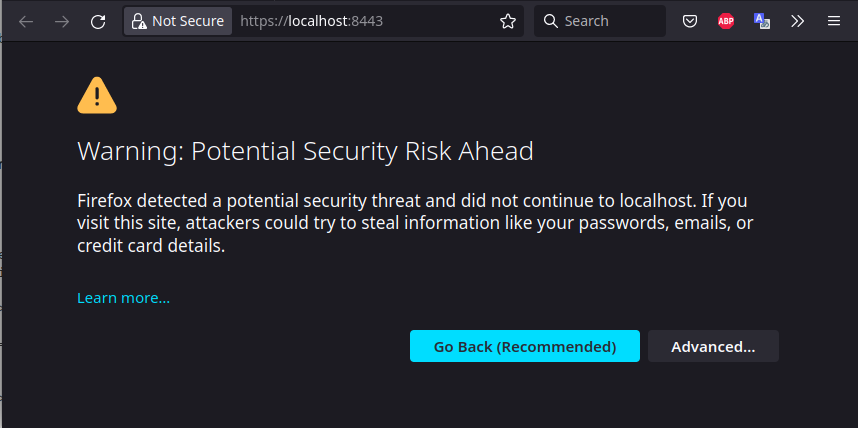858x428 pixels.
Task: Click the localhost:8443 URL text
Action: (311, 21)
